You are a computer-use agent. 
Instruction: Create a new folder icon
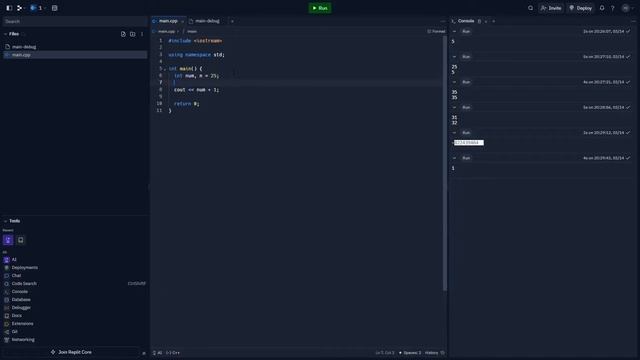[133, 34]
